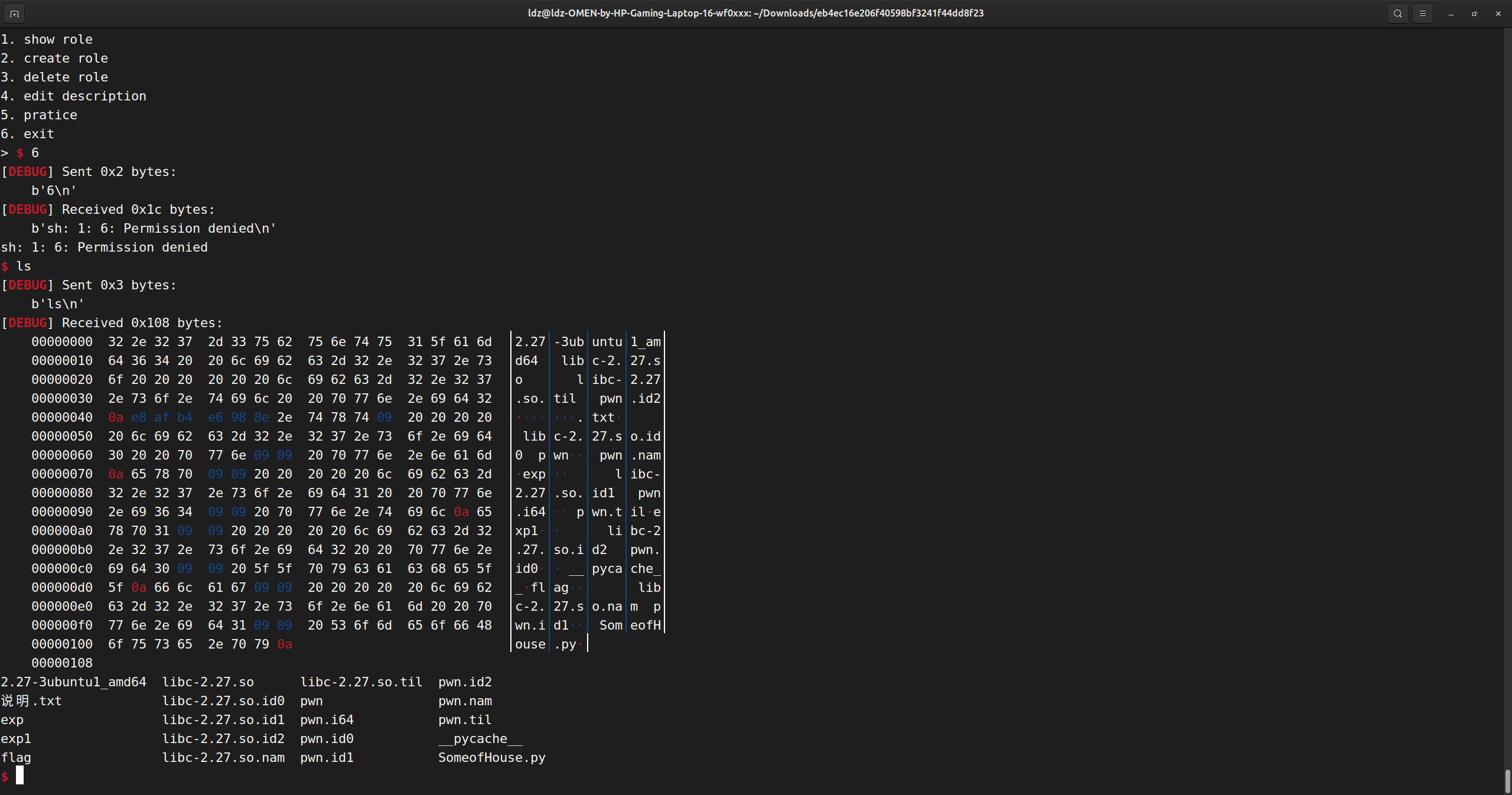
Task: Open the hamburger main menu
Action: pos(1423,13)
